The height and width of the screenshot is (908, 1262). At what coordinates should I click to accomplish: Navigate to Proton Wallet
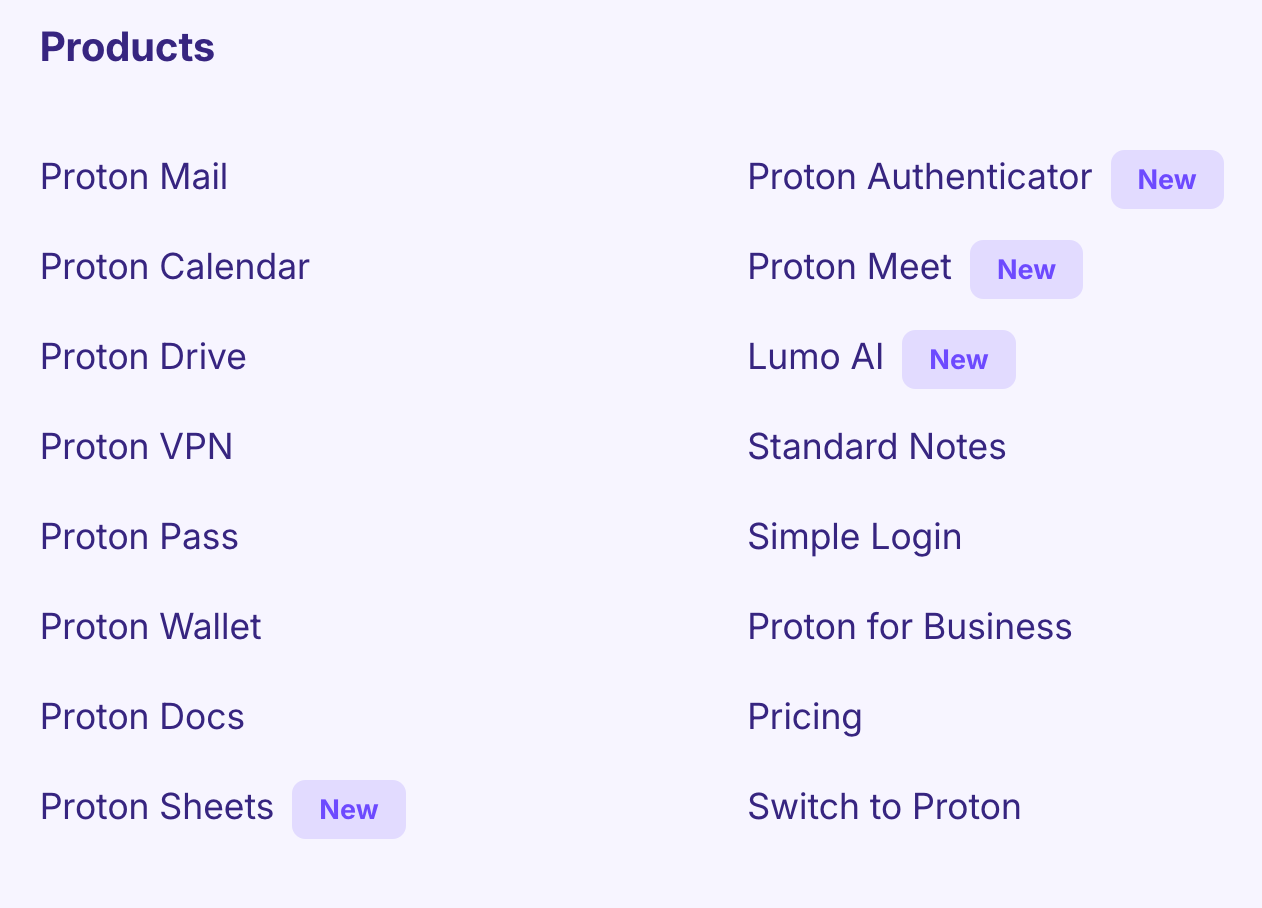tap(150, 628)
